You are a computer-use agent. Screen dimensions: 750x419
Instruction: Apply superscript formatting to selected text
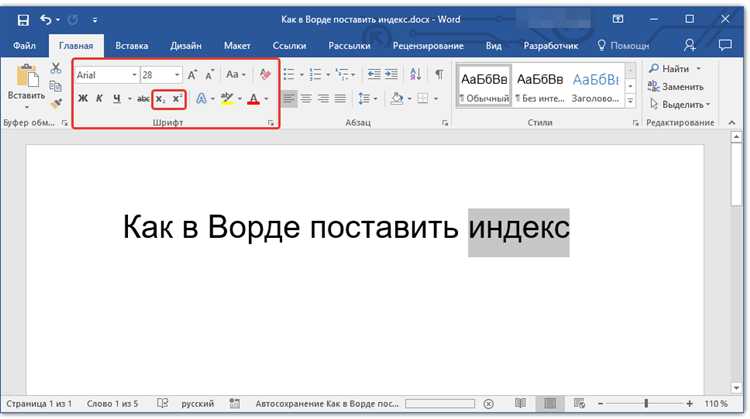(177, 98)
